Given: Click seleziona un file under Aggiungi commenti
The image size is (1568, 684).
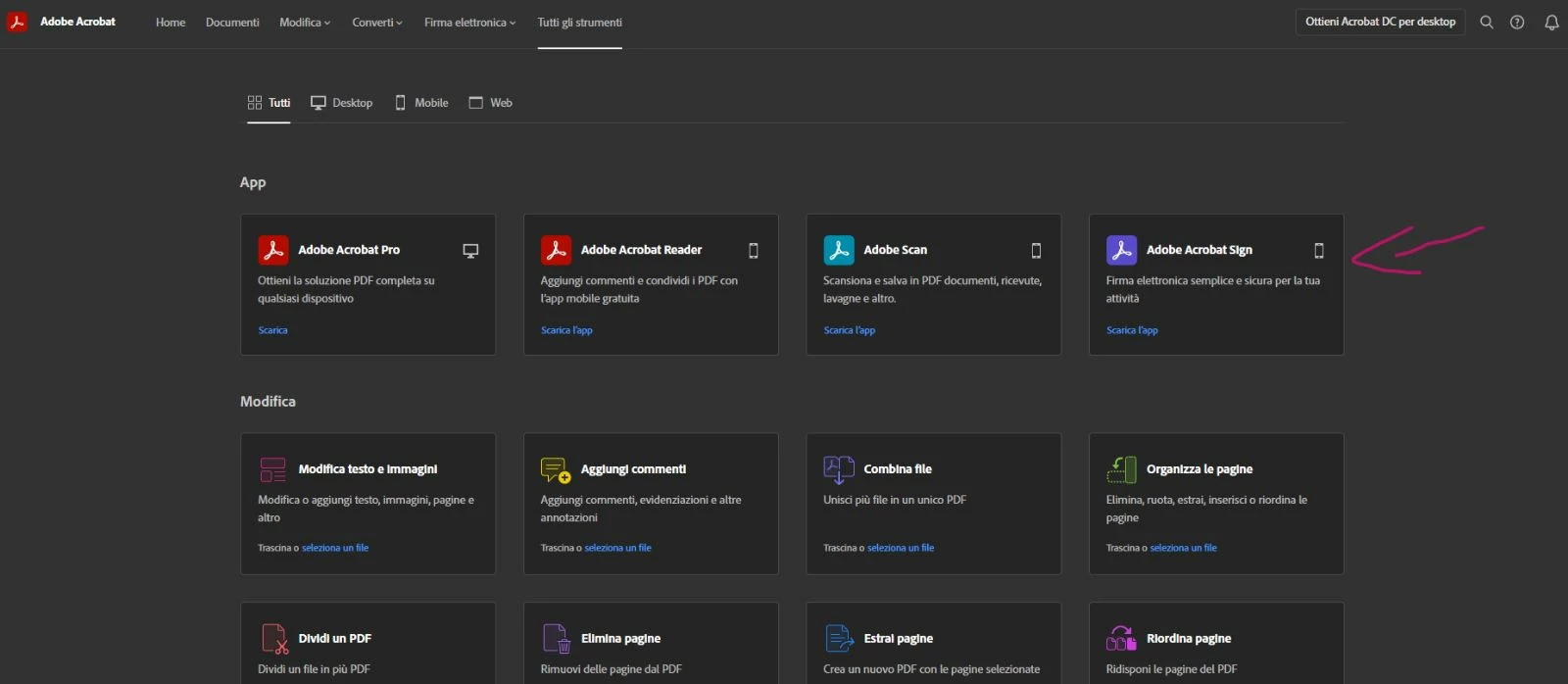Looking at the screenshot, I should (x=617, y=548).
